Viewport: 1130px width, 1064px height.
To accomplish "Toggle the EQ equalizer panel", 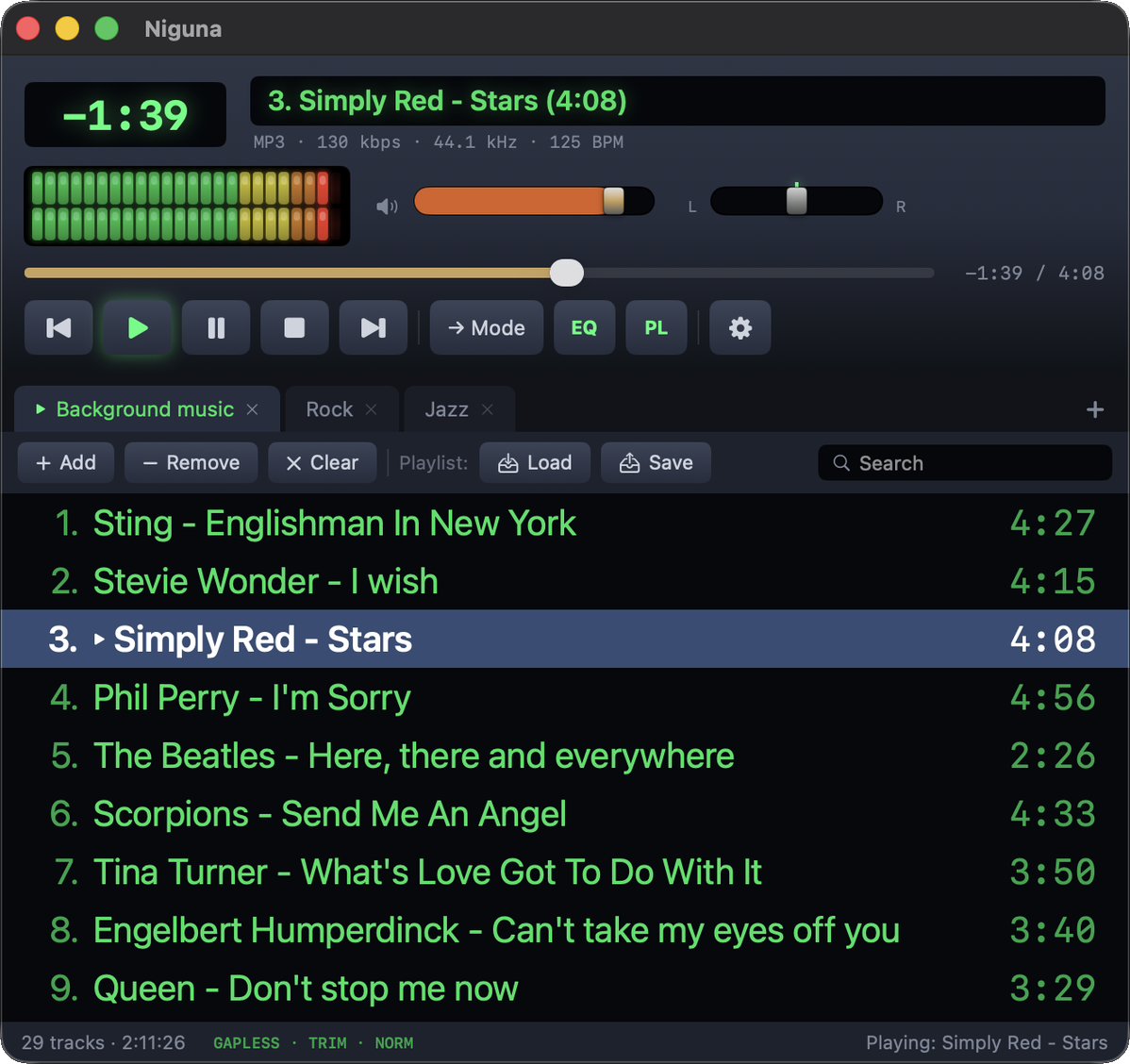I will [x=585, y=328].
